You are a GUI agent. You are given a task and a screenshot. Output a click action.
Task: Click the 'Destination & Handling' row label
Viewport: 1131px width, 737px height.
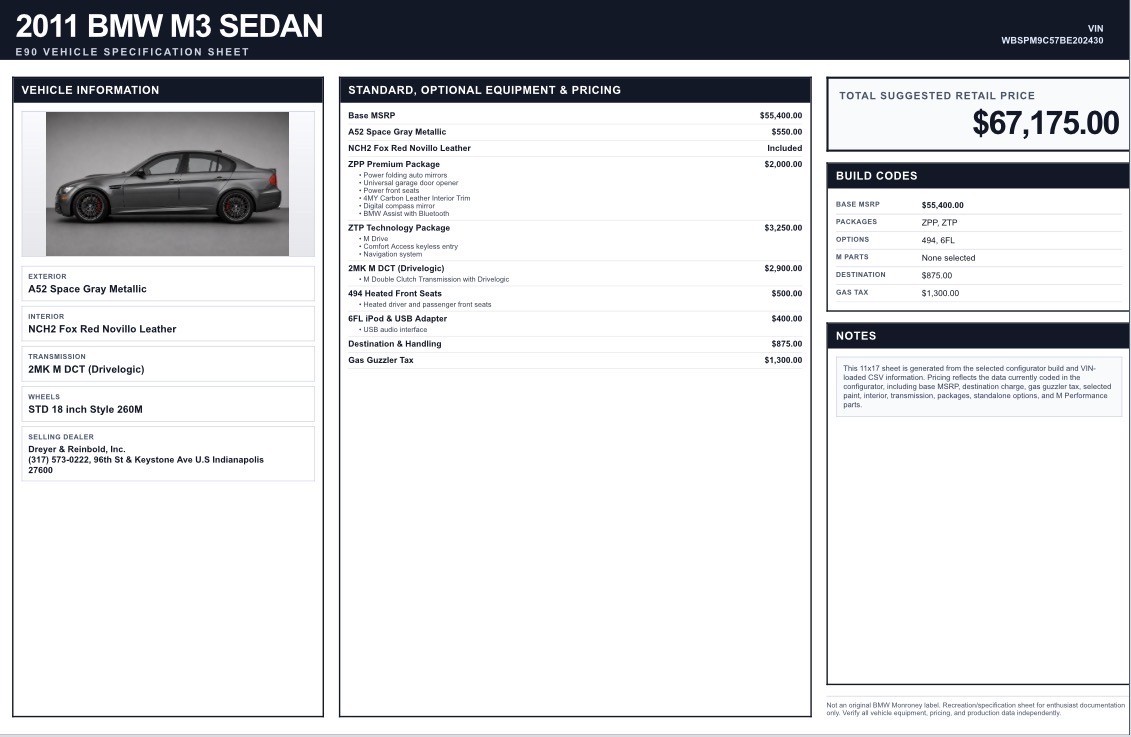click(x=395, y=344)
